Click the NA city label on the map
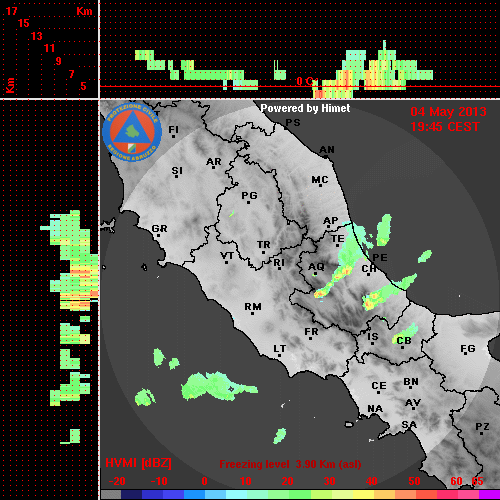Image resolution: width=500 pixels, height=500 pixels. click(375, 409)
